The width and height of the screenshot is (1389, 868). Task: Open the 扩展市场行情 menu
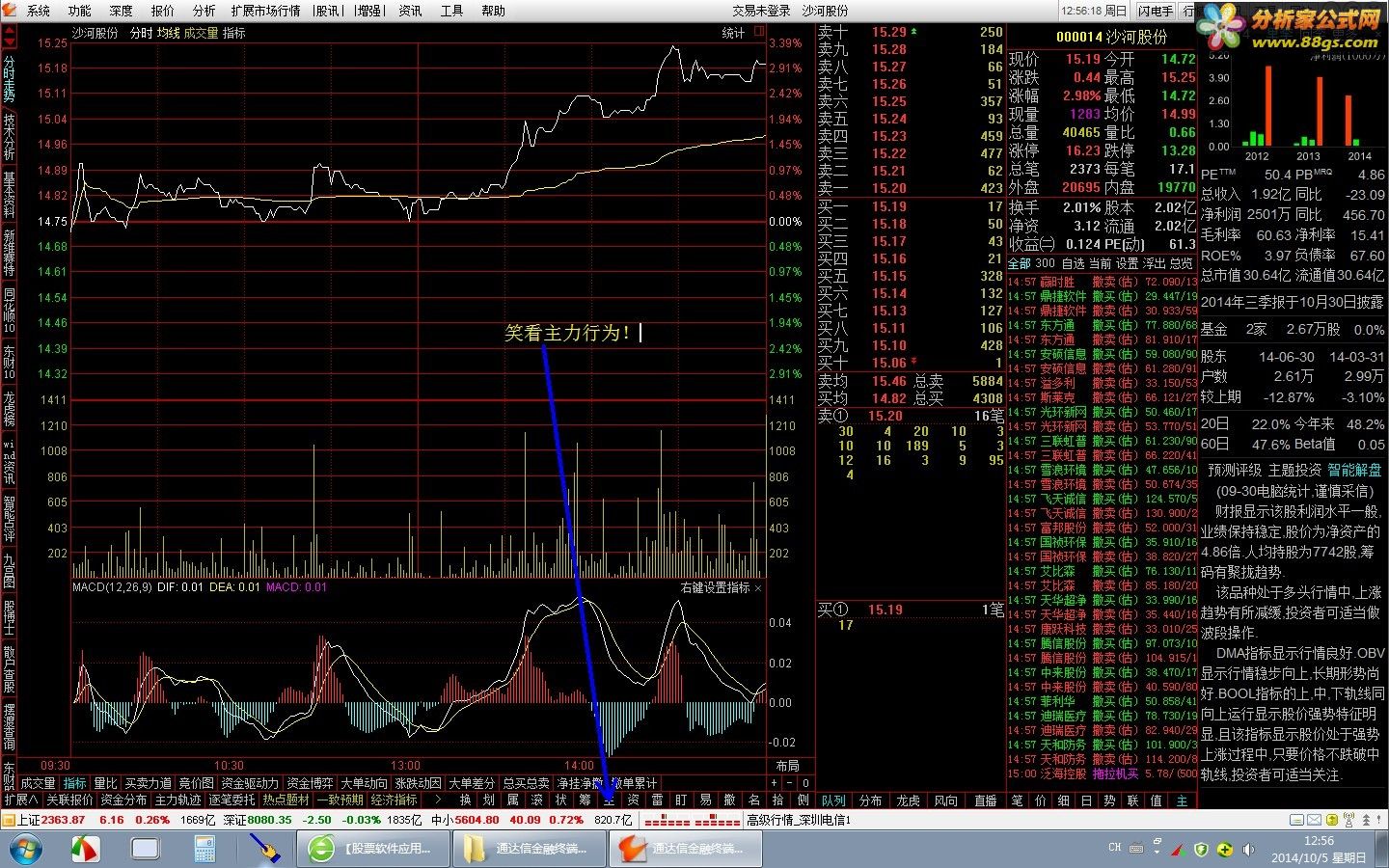coord(266,11)
